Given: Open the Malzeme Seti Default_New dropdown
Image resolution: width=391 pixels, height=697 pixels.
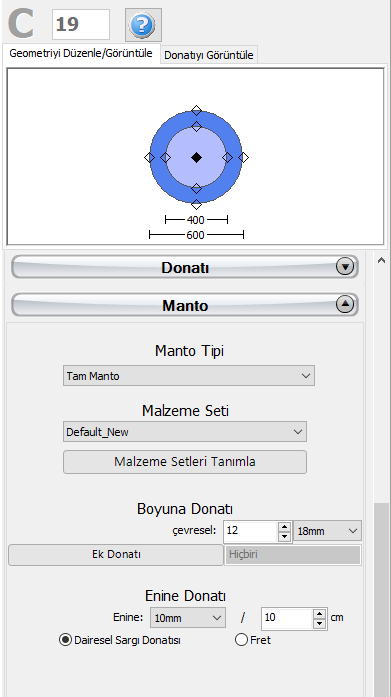Looking at the screenshot, I should [x=185, y=432].
